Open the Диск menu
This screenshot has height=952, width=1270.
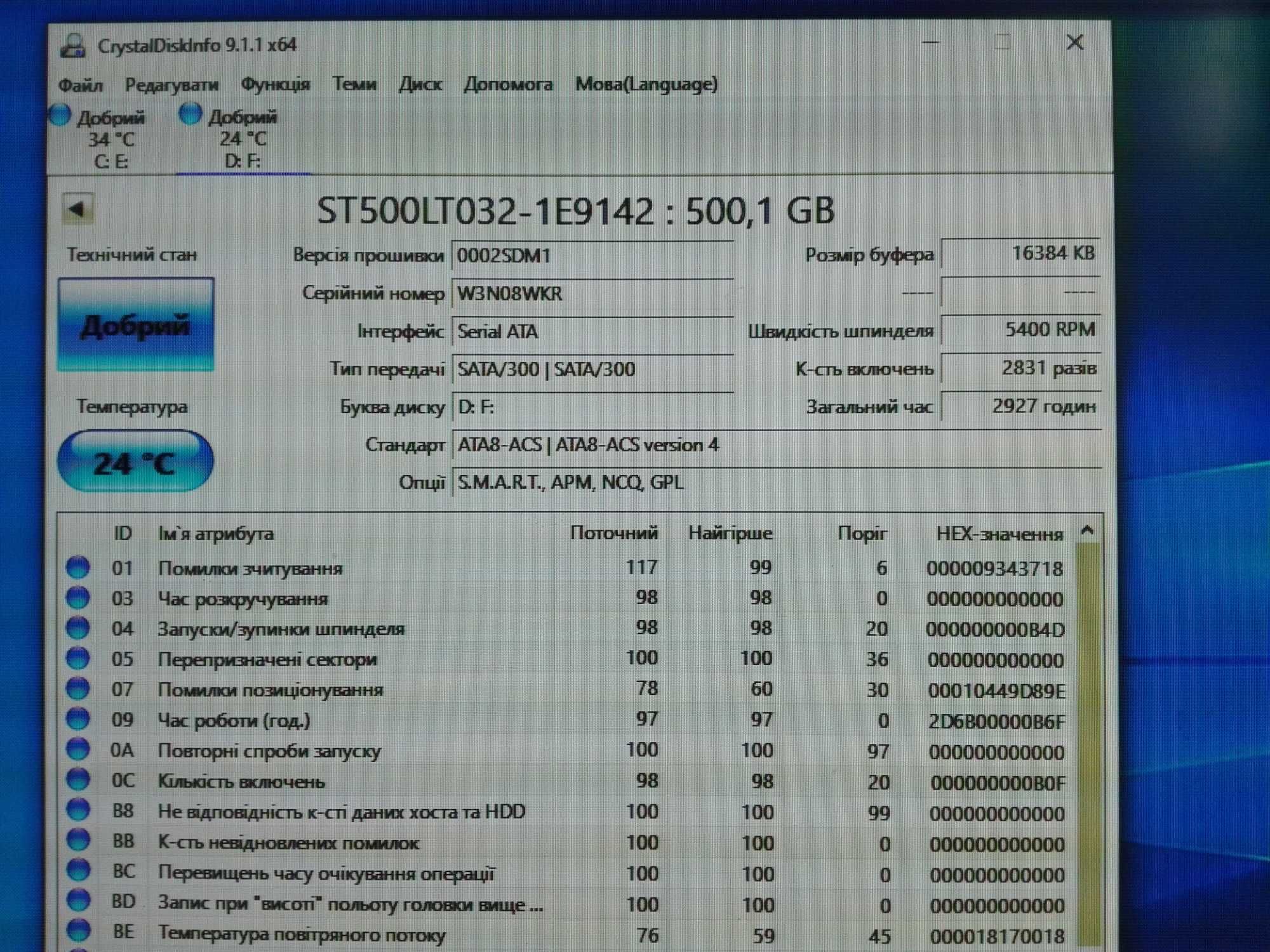coord(420,84)
